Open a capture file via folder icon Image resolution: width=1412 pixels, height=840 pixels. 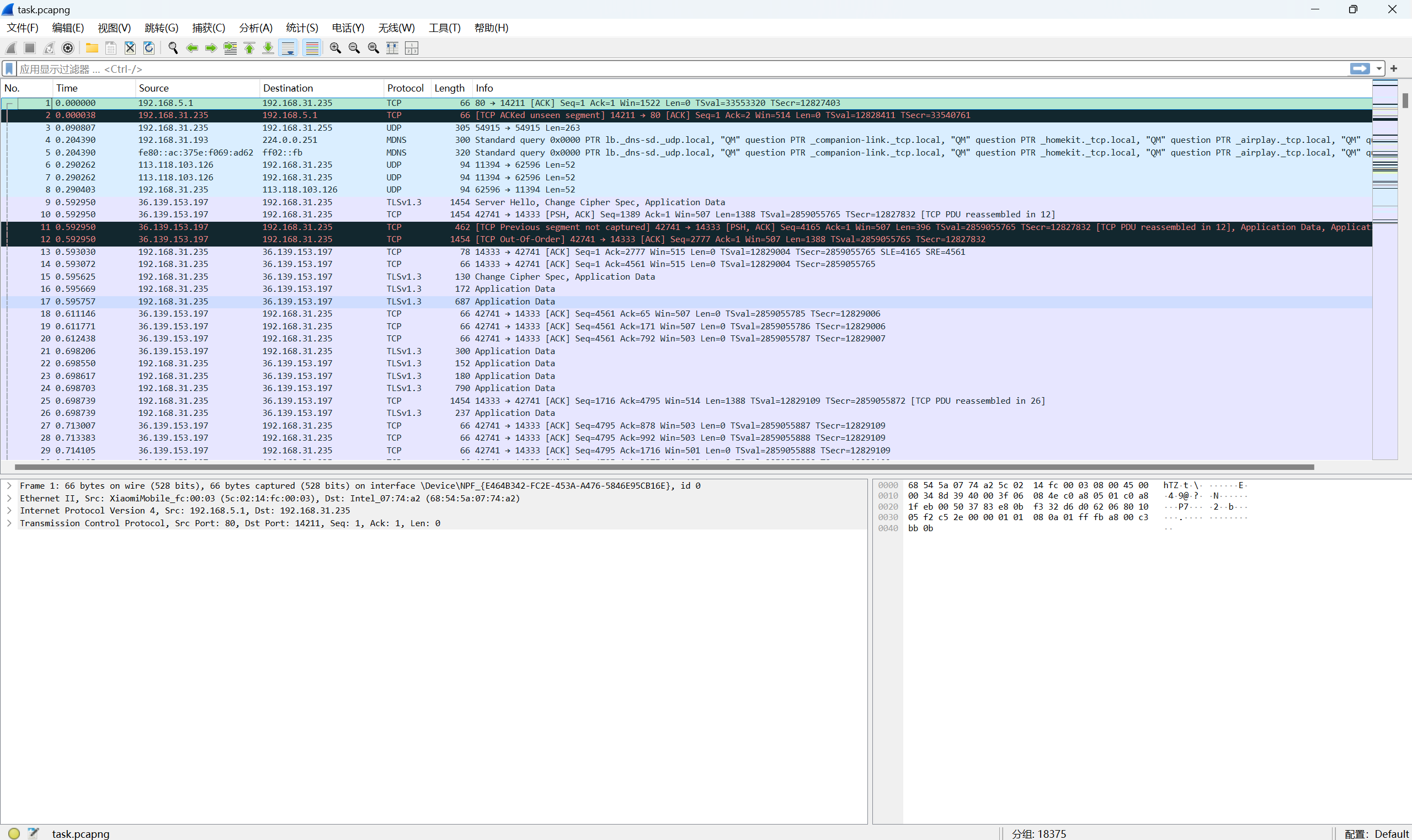point(92,48)
